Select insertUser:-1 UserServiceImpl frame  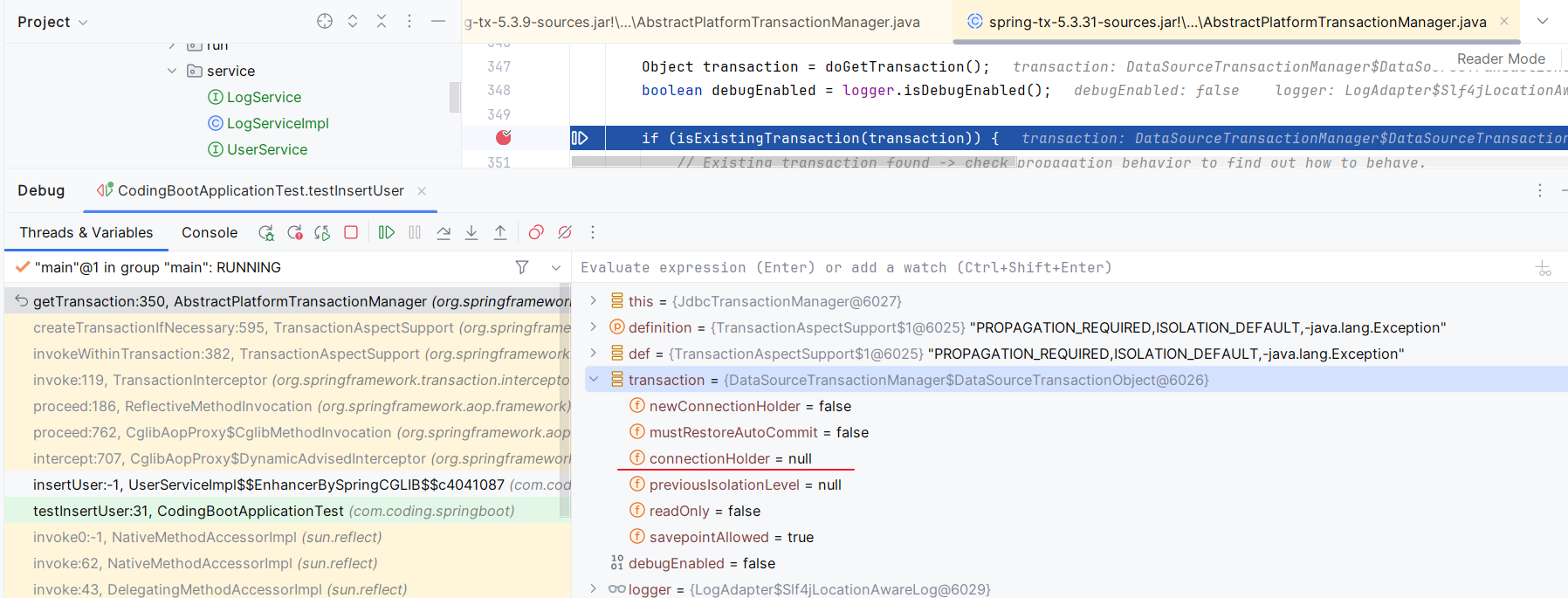pos(288,485)
